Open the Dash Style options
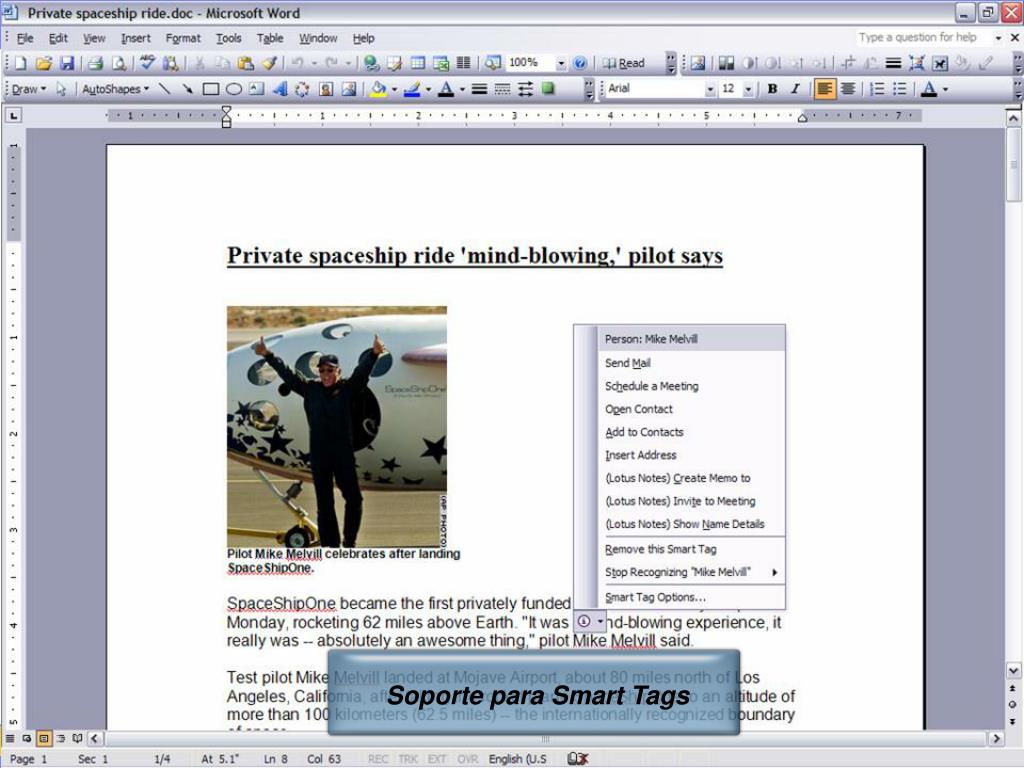Image resolution: width=1024 pixels, height=768 pixels. [x=502, y=89]
